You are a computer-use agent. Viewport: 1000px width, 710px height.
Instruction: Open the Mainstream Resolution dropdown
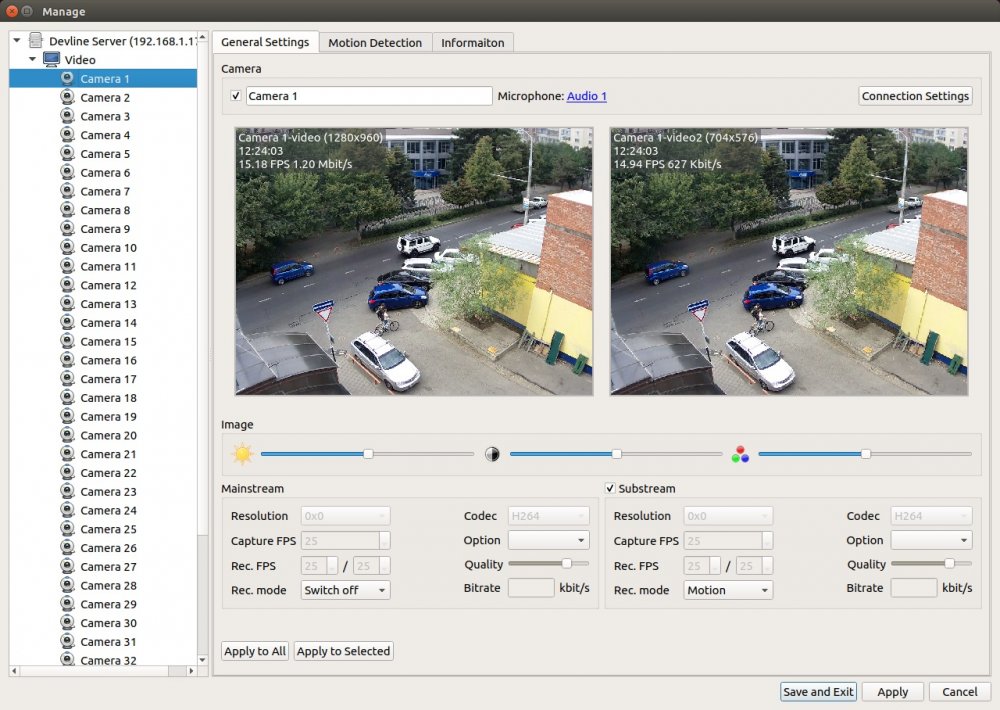tap(345, 515)
